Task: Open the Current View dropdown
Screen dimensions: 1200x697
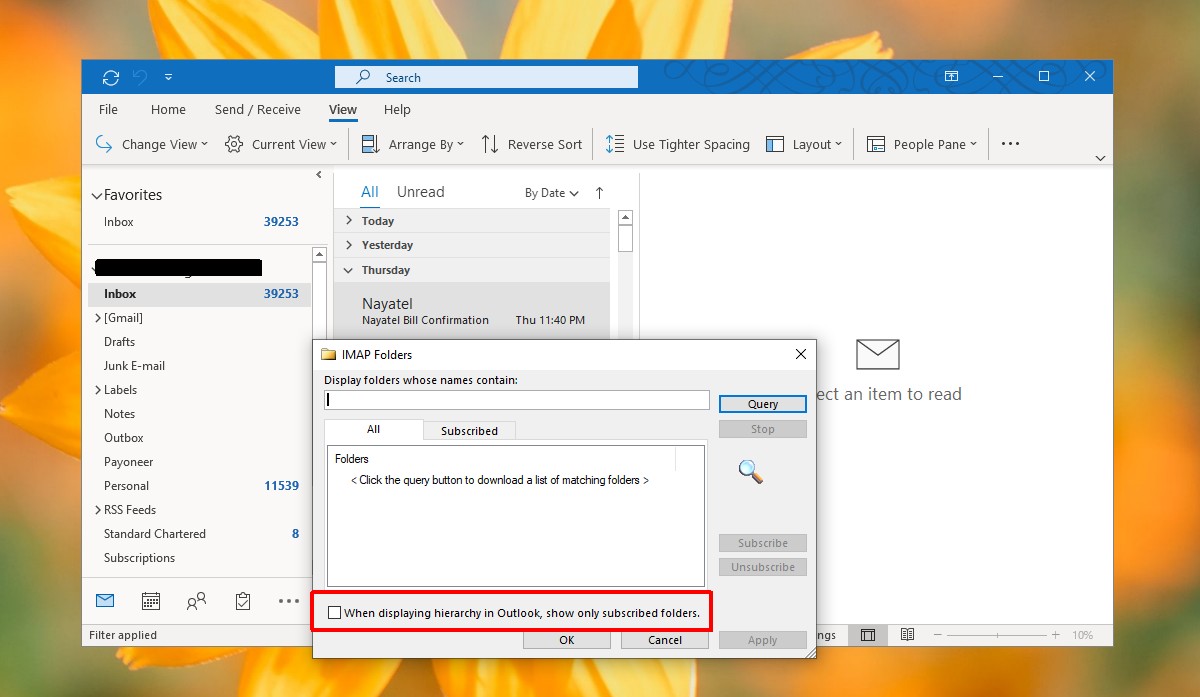Action: tap(281, 144)
